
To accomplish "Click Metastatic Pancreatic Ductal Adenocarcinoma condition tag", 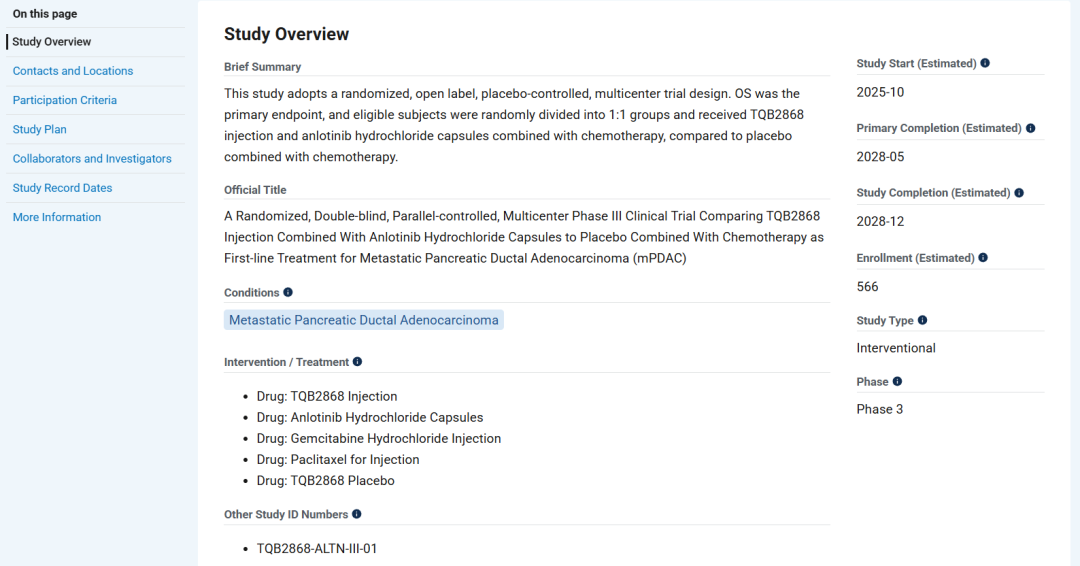I will (x=363, y=320).
